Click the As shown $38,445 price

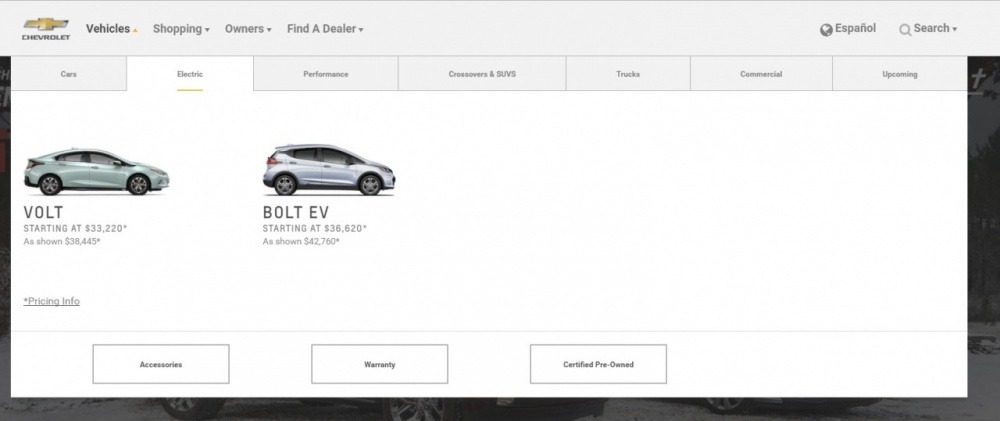tap(62, 242)
